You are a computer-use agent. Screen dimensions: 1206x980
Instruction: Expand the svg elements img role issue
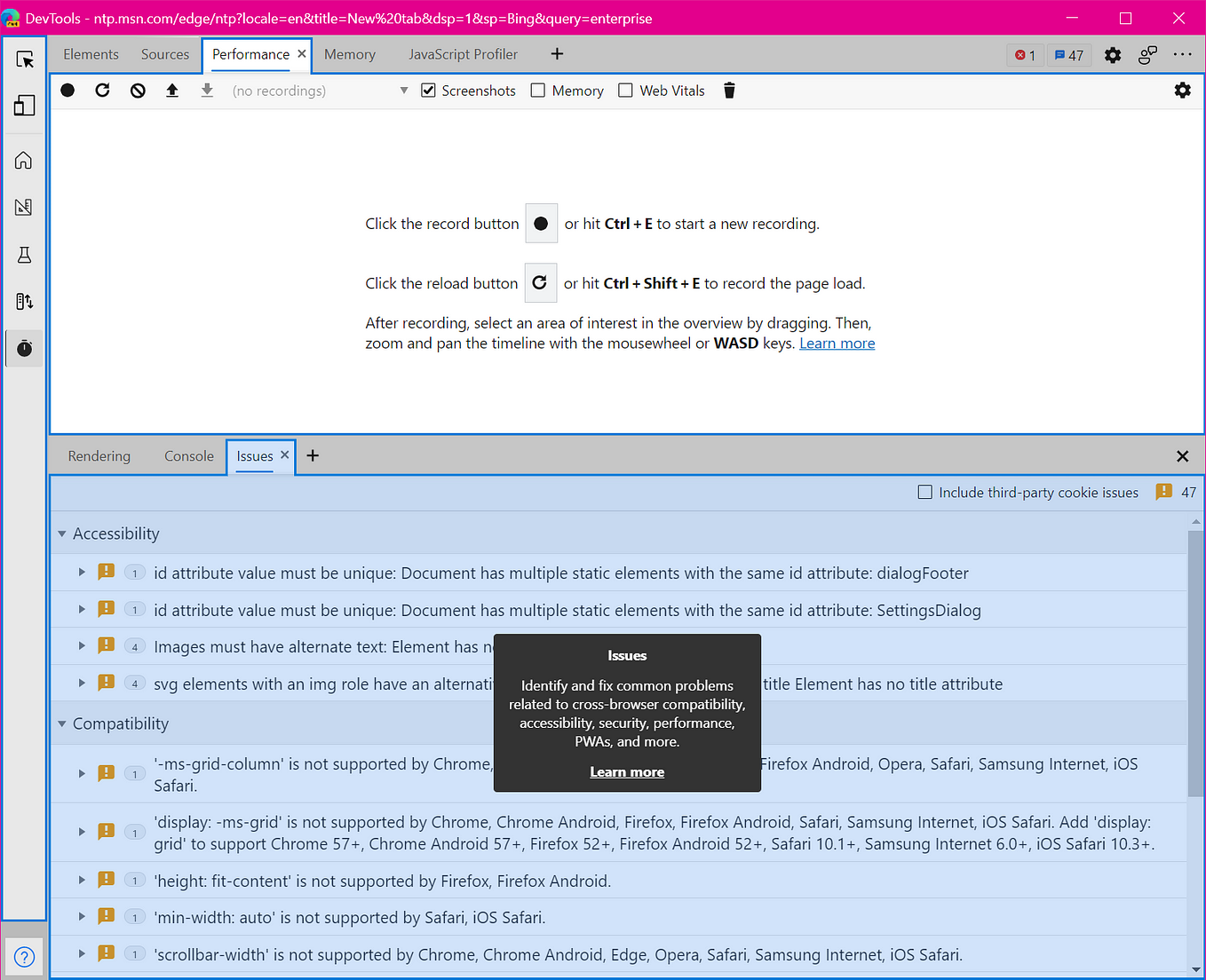click(x=82, y=684)
